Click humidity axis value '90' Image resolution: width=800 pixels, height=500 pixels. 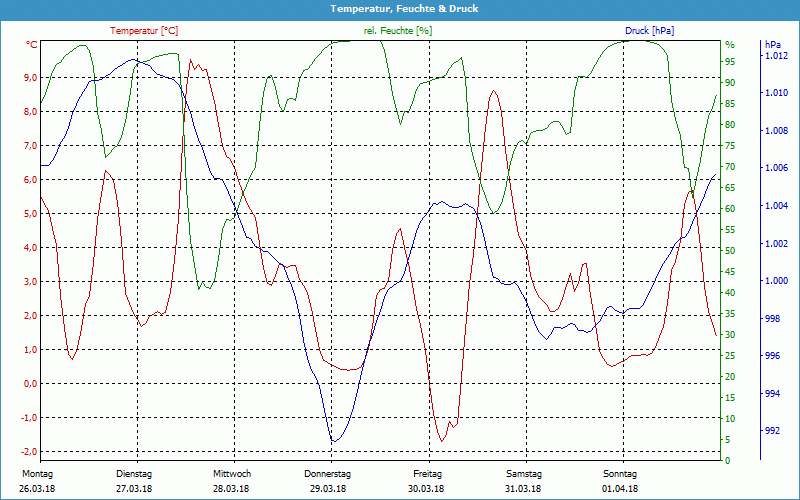click(x=730, y=83)
